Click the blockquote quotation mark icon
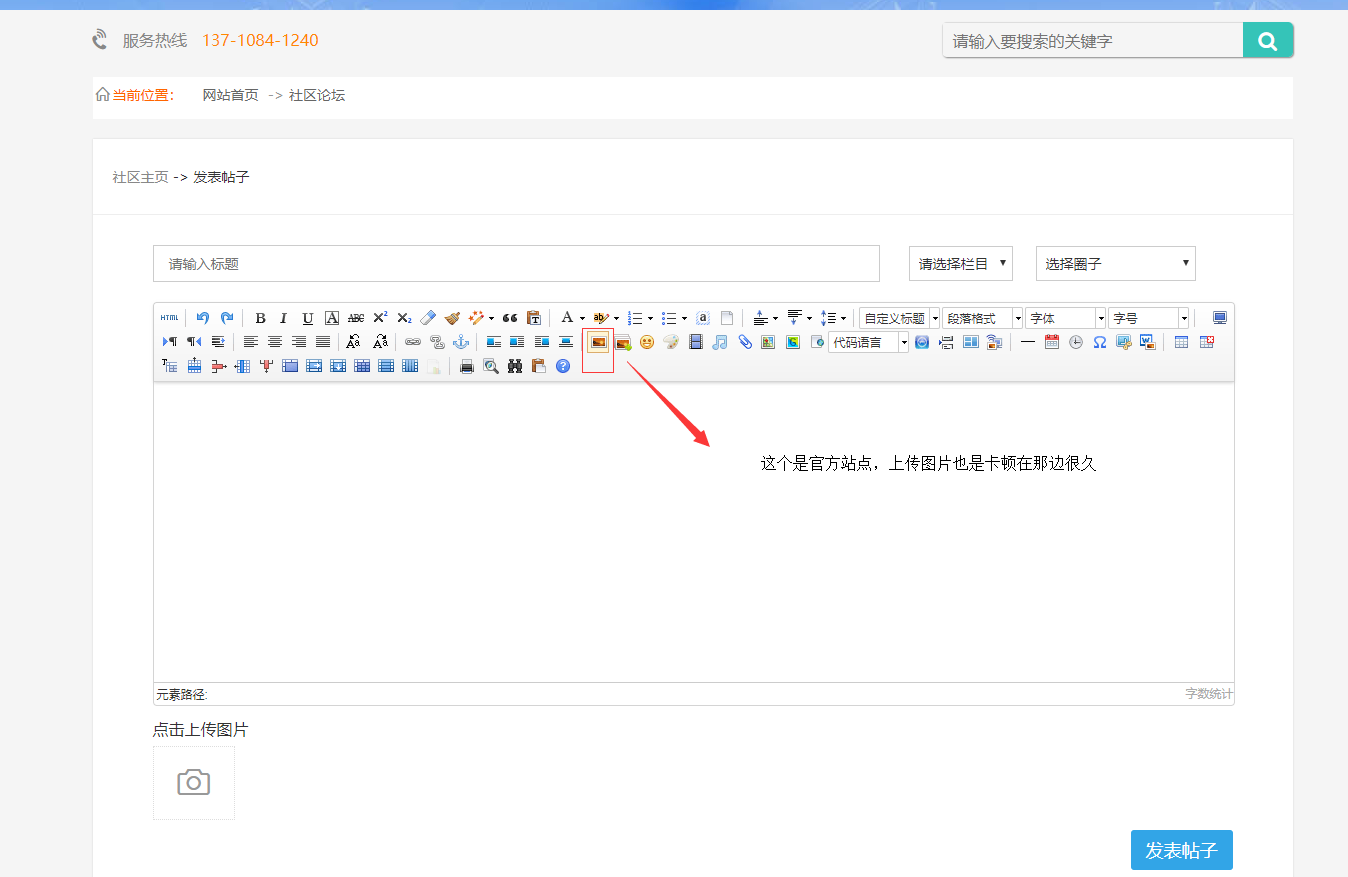1348x877 pixels. pyautogui.click(x=510, y=318)
